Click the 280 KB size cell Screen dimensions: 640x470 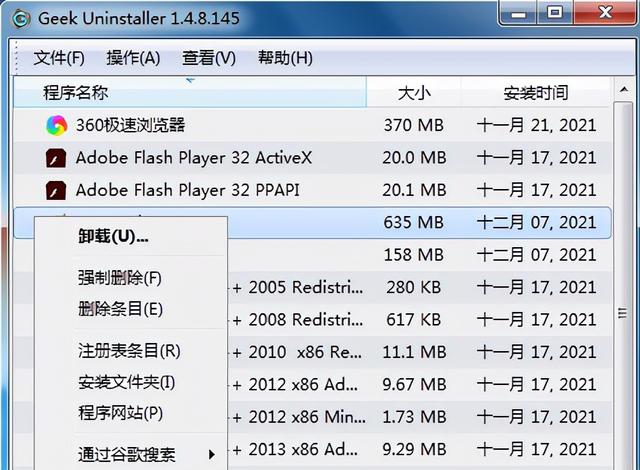click(413, 287)
